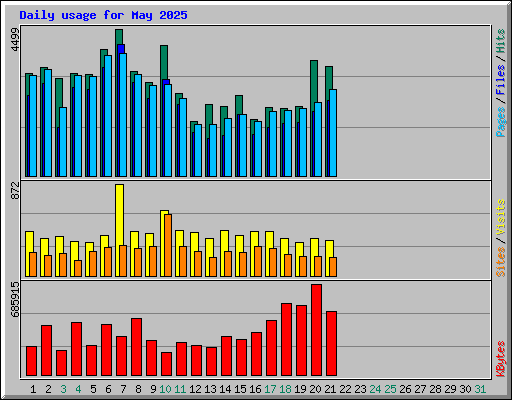This screenshot has height=400, width=512.
Task: Click the tall yellow visits bar for day 7
Action: point(119,215)
